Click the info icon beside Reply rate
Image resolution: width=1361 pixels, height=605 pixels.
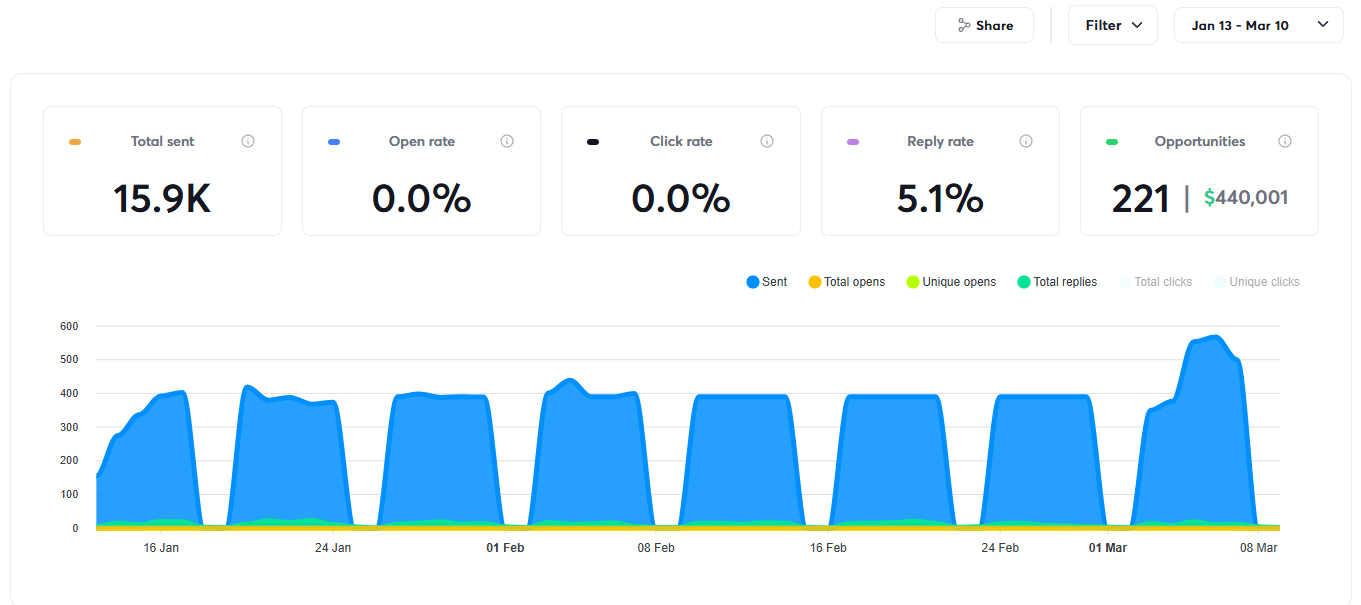point(1026,141)
